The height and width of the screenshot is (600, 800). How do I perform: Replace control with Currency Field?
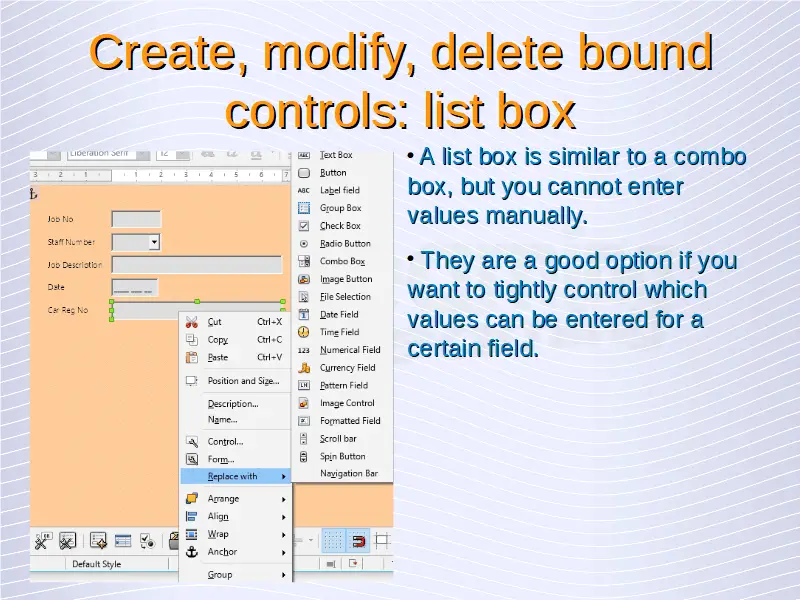click(342, 367)
